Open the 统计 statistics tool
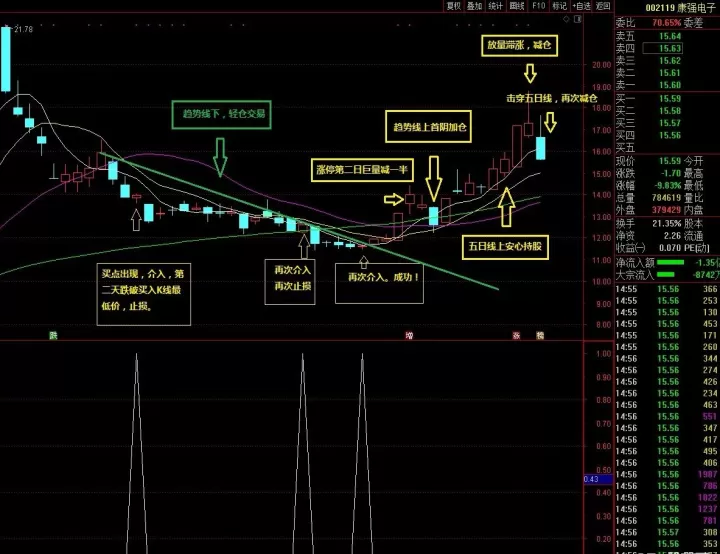The height and width of the screenshot is (554, 720). pos(495,6)
